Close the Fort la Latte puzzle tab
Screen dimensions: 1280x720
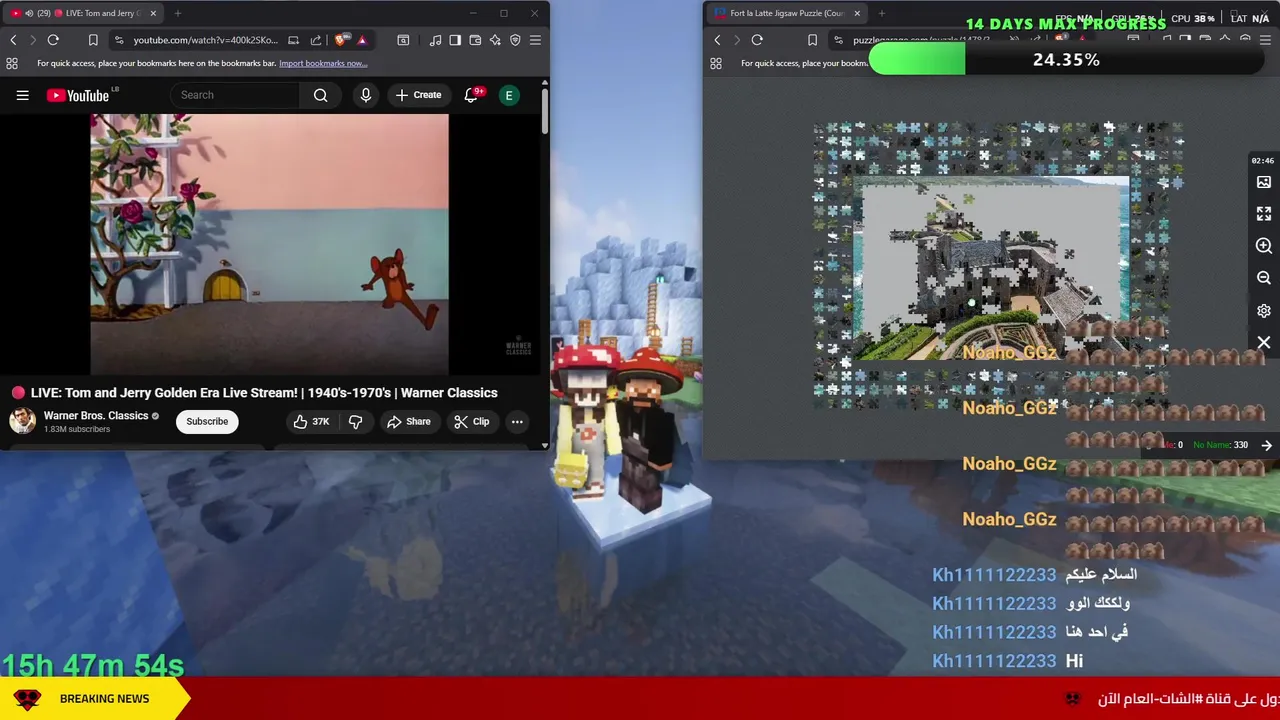[x=857, y=13]
